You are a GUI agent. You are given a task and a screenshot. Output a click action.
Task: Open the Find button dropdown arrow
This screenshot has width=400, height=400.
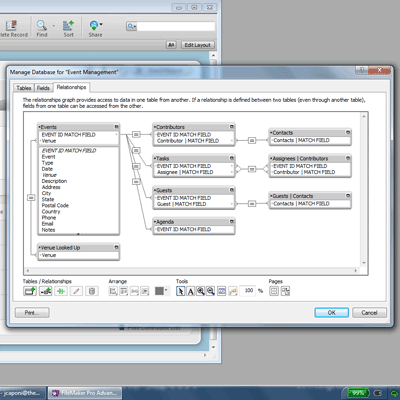pos(53,25)
